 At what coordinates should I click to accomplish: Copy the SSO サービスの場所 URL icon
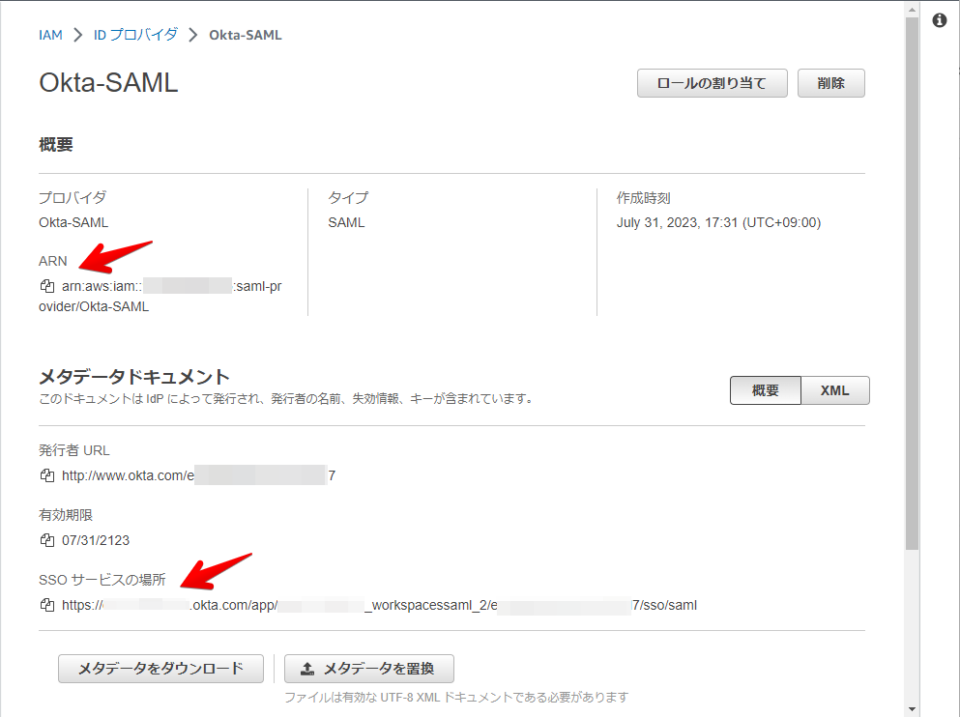(x=44, y=603)
